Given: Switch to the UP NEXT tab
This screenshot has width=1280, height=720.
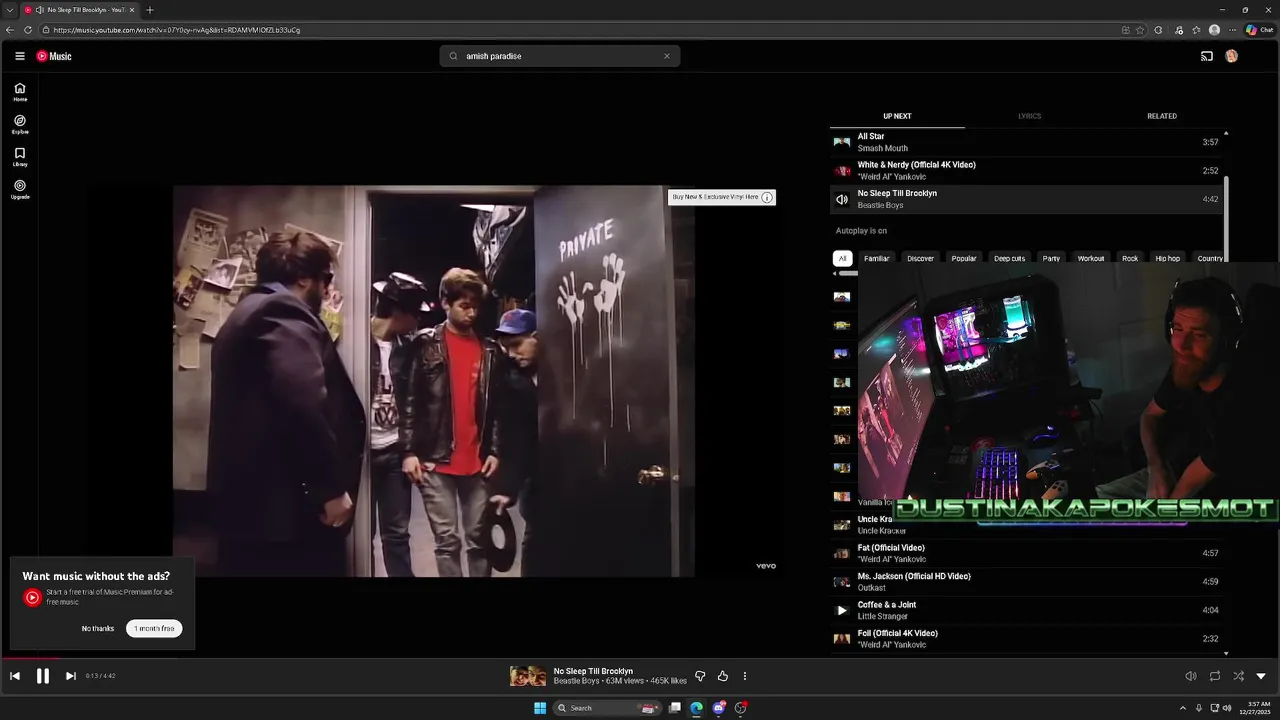Looking at the screenshot, I should click(897, 116).
